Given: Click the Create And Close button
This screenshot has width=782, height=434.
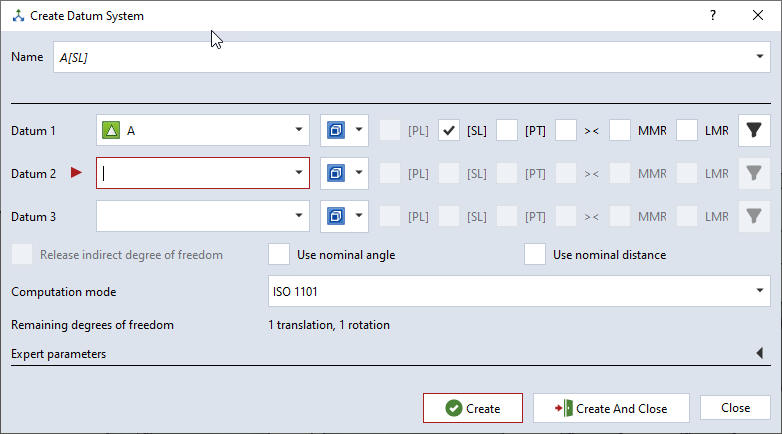Looking at the screenshot, I should point(611,408).
